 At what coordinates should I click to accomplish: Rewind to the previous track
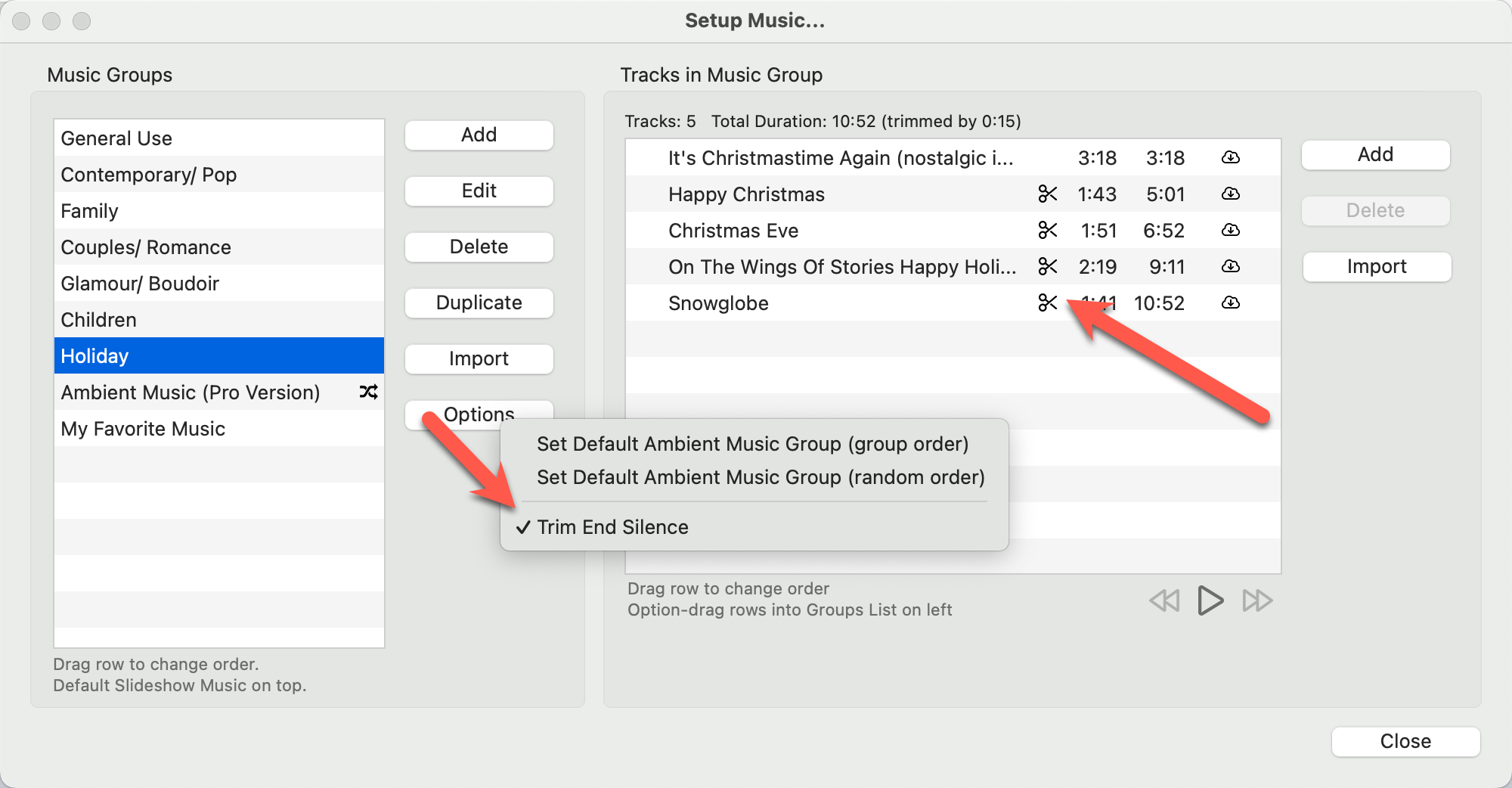(x=1164, y=601)
